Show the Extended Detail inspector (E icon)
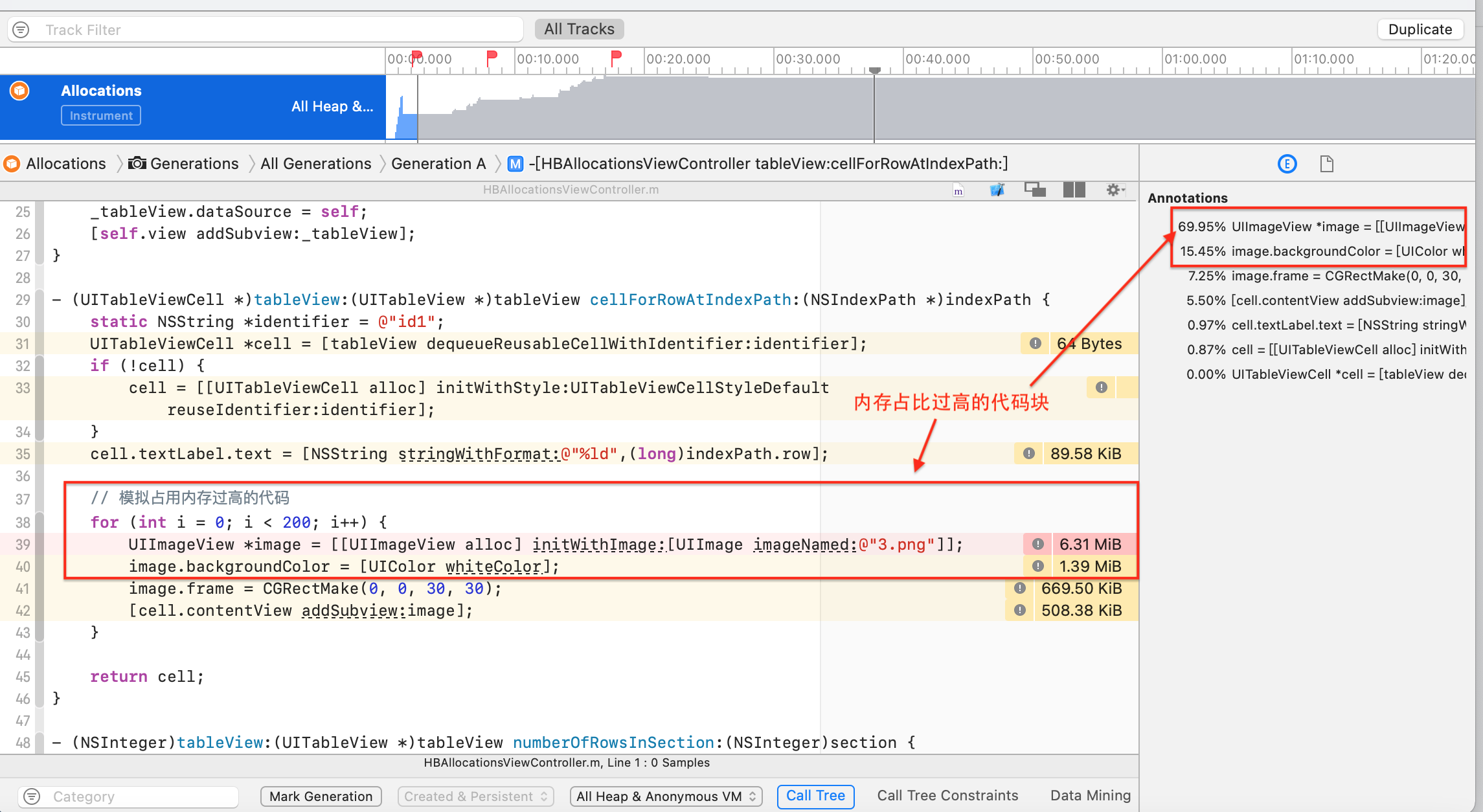This screenshot has width=1483, height=812. (1287, 164)
